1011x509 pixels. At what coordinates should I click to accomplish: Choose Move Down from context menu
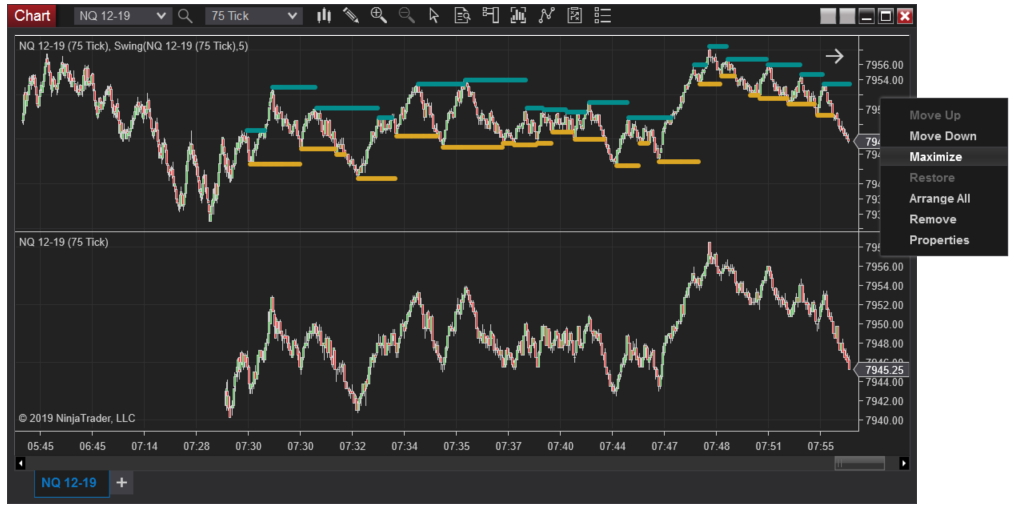(x=943, y=136)
